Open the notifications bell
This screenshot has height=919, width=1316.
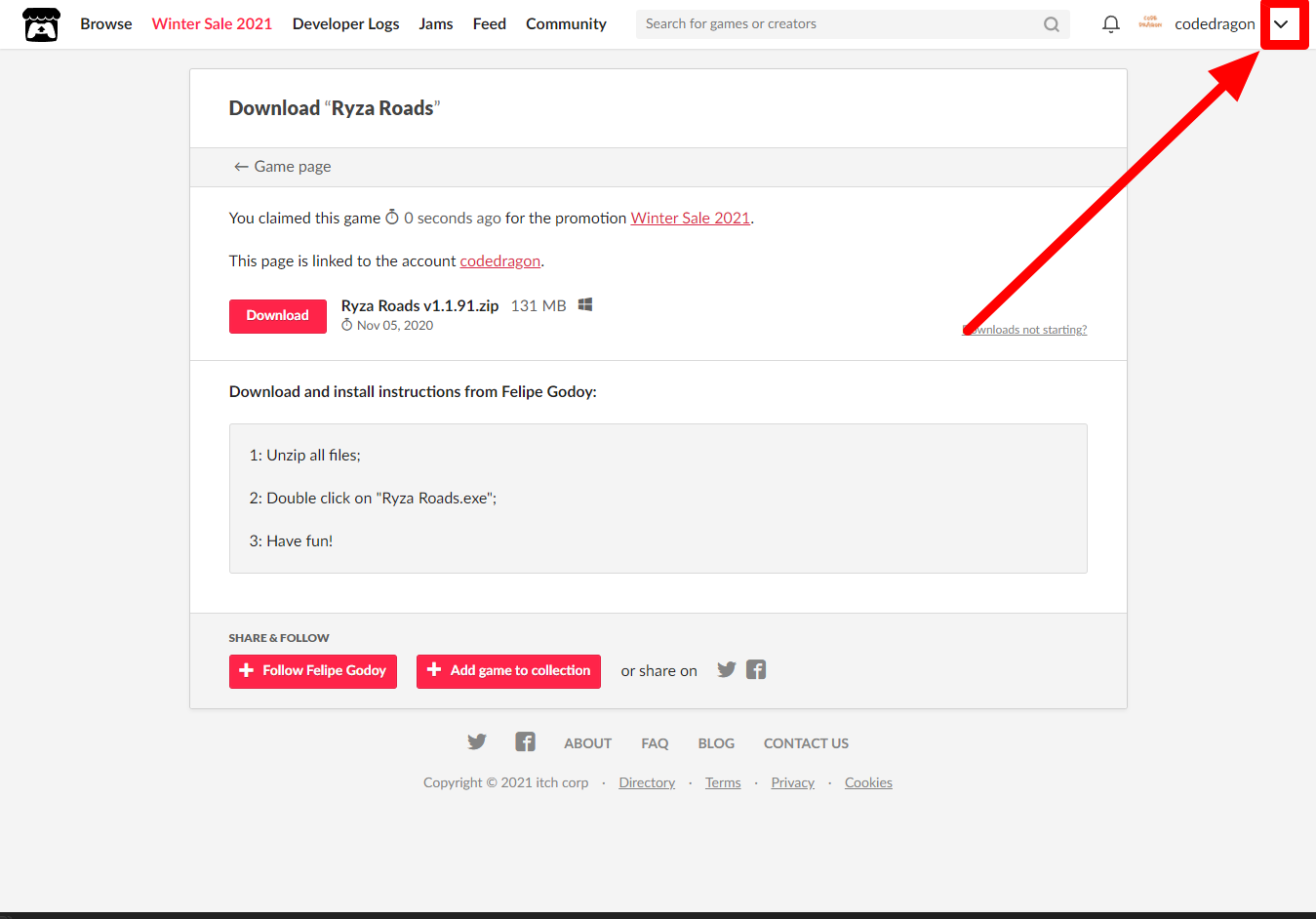point(1110,24)
